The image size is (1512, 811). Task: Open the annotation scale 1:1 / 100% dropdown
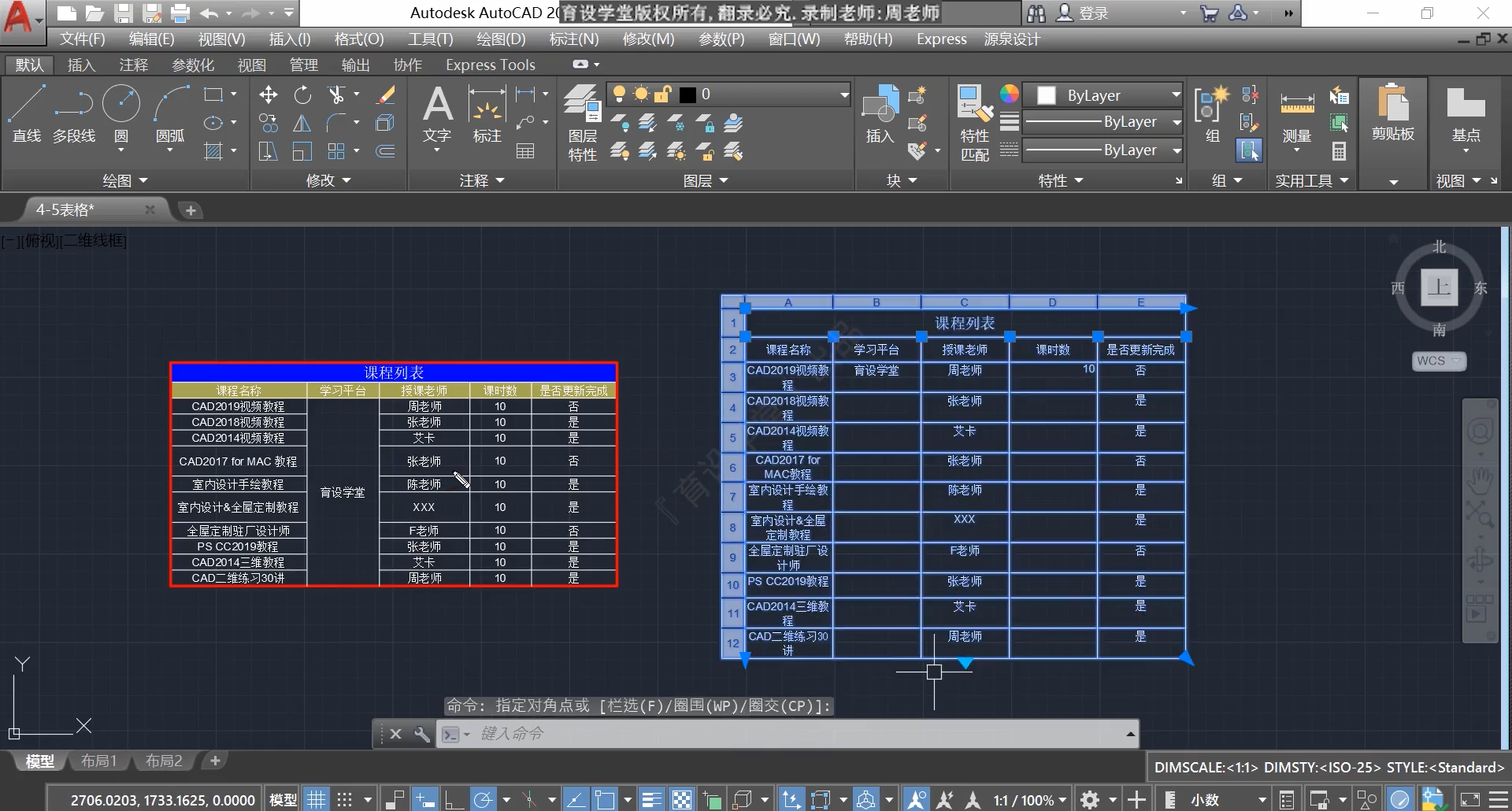(1030, 800)
